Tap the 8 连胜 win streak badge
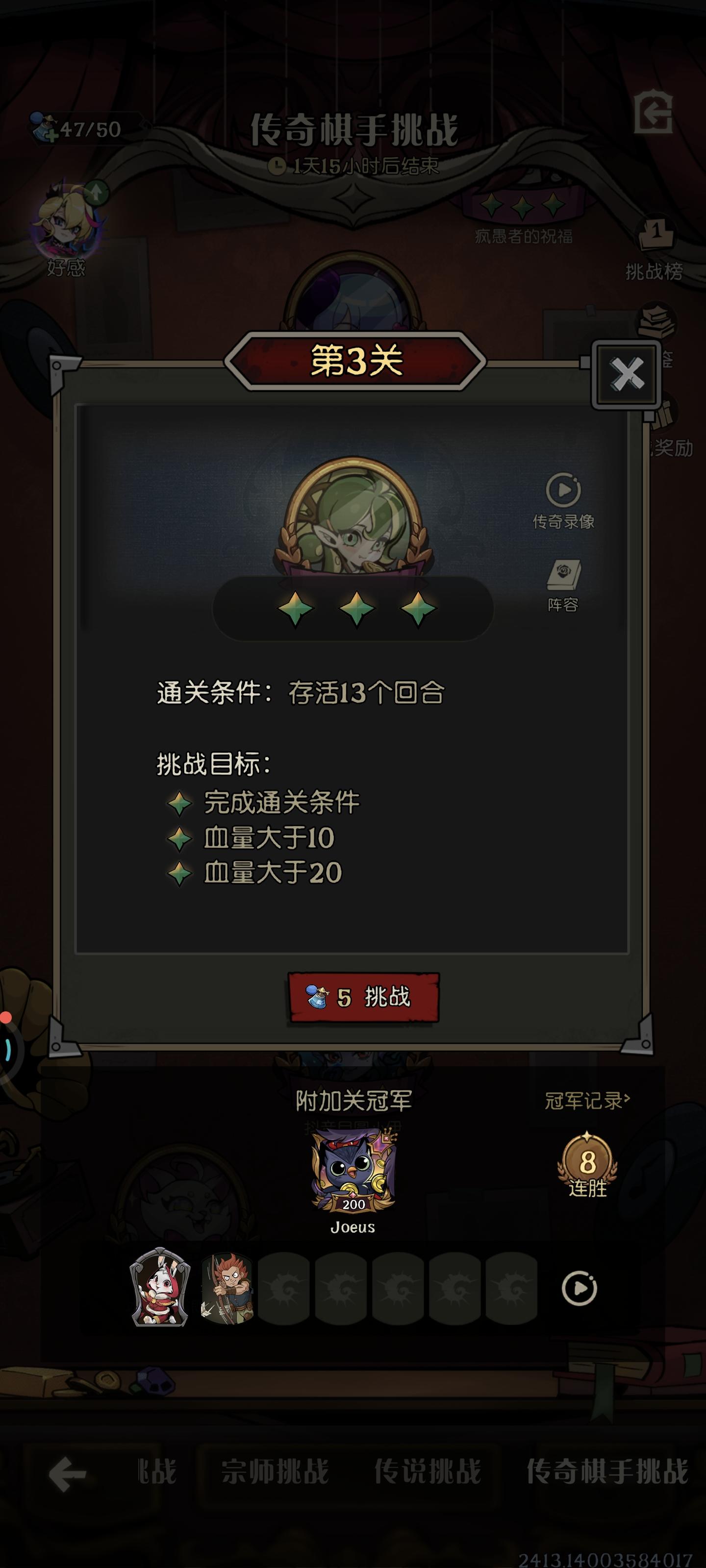Image resolution: width=706 pixels, height=1568 pixels. tap(587, 1166)
